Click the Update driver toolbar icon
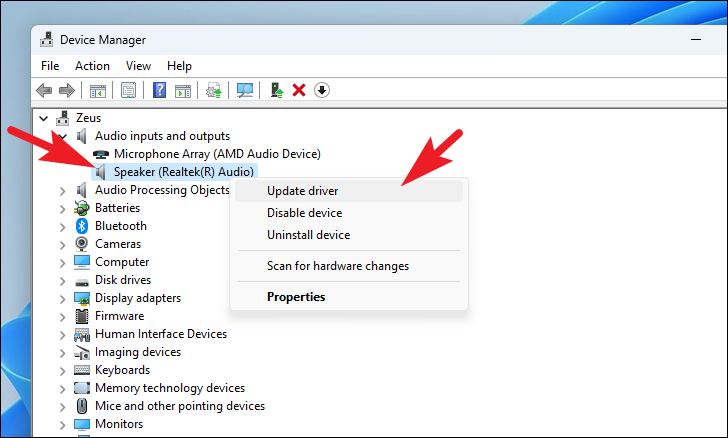 (x=277, y=90)
